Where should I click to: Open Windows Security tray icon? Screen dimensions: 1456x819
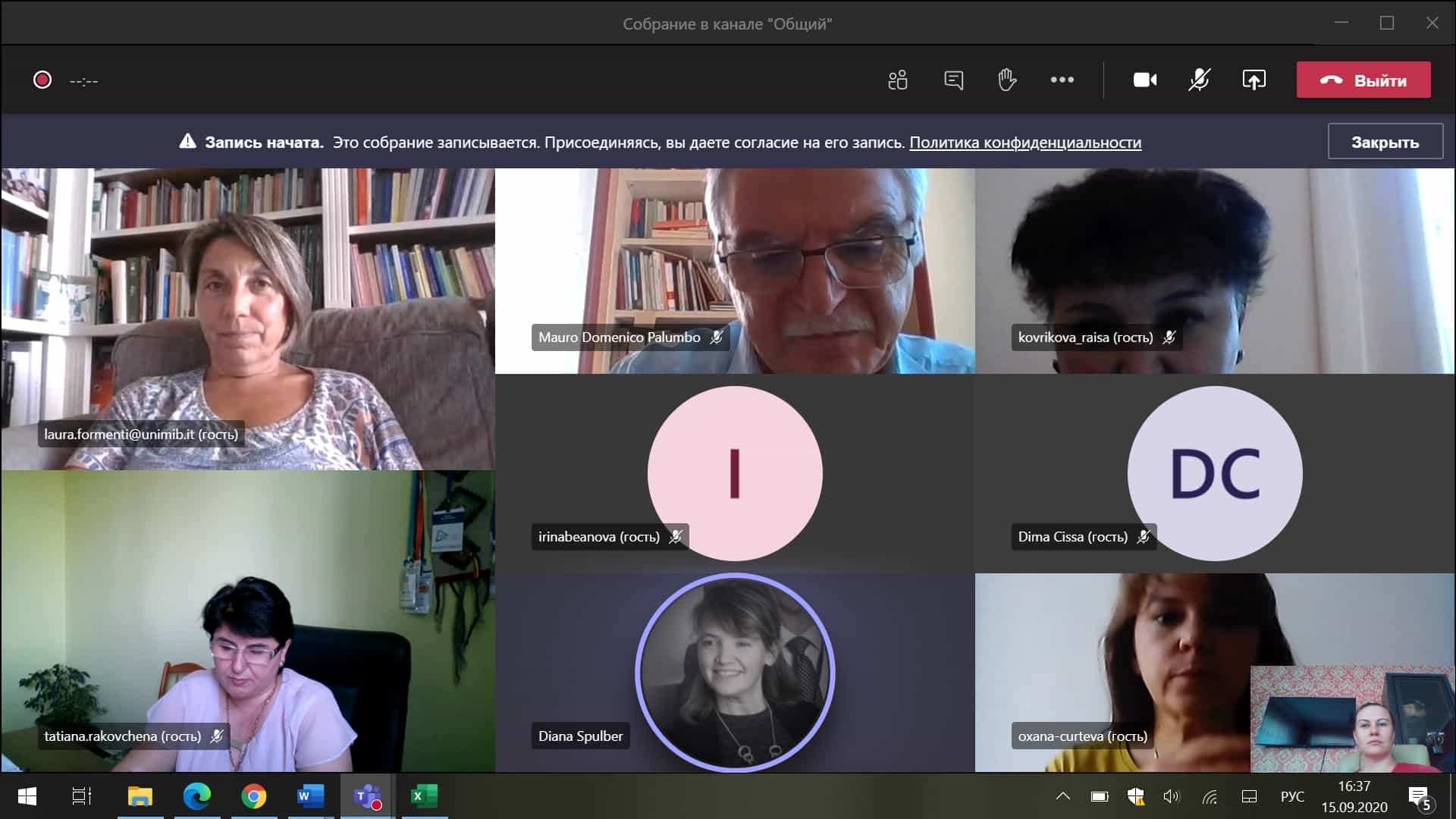click(1136, 796)
